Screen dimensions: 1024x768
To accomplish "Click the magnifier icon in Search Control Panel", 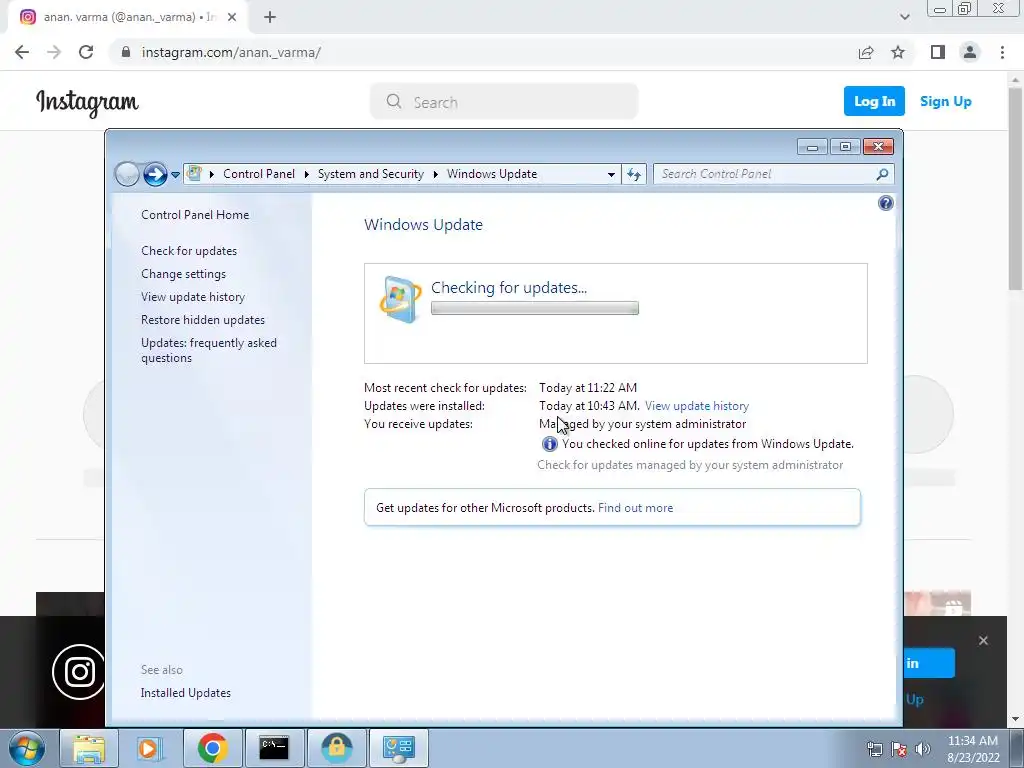I will (x=882, y=174).
